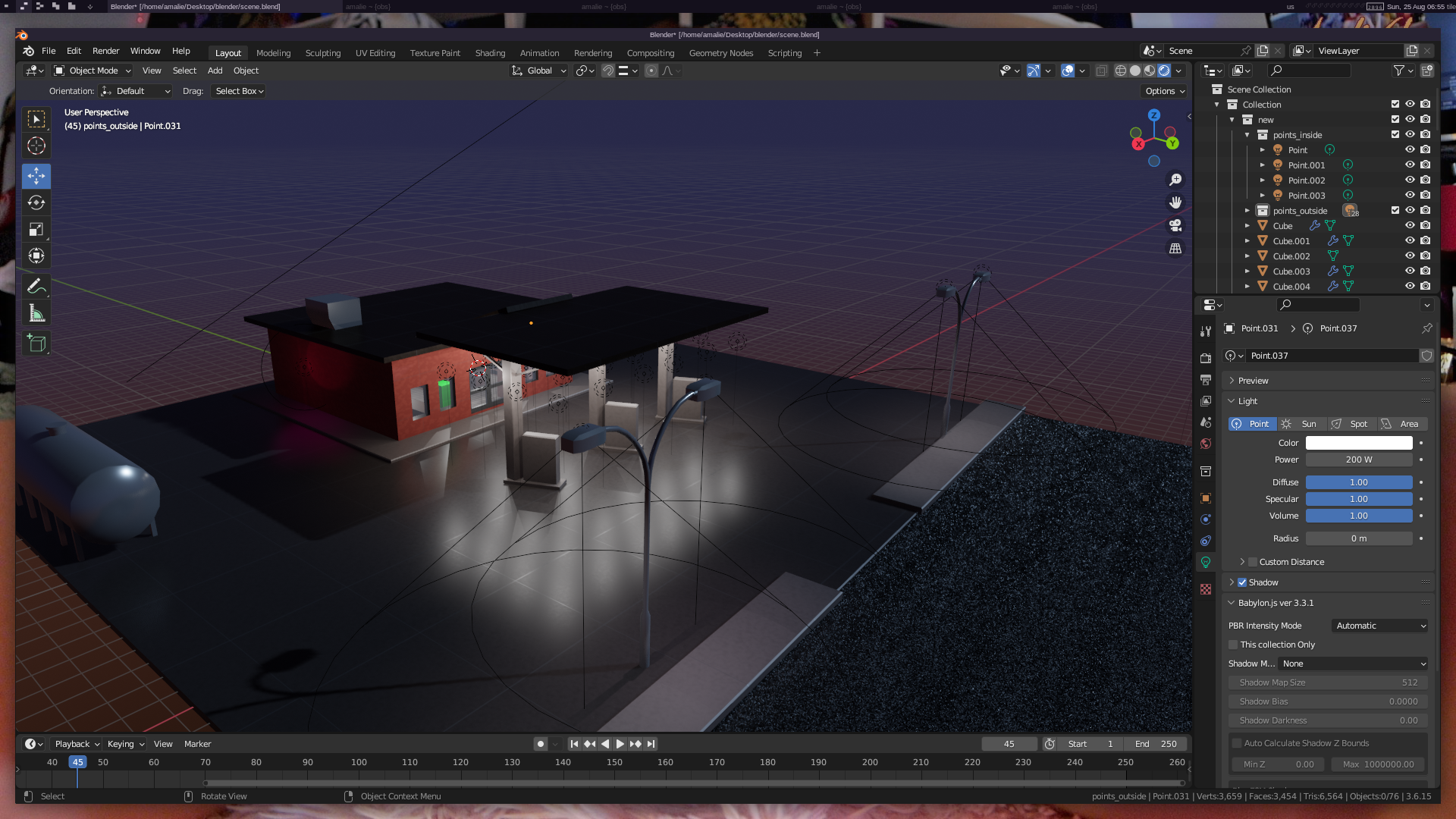Set light type to Spot
This screenshot has width=1456, height=819.
click(x=1351, y=424)
